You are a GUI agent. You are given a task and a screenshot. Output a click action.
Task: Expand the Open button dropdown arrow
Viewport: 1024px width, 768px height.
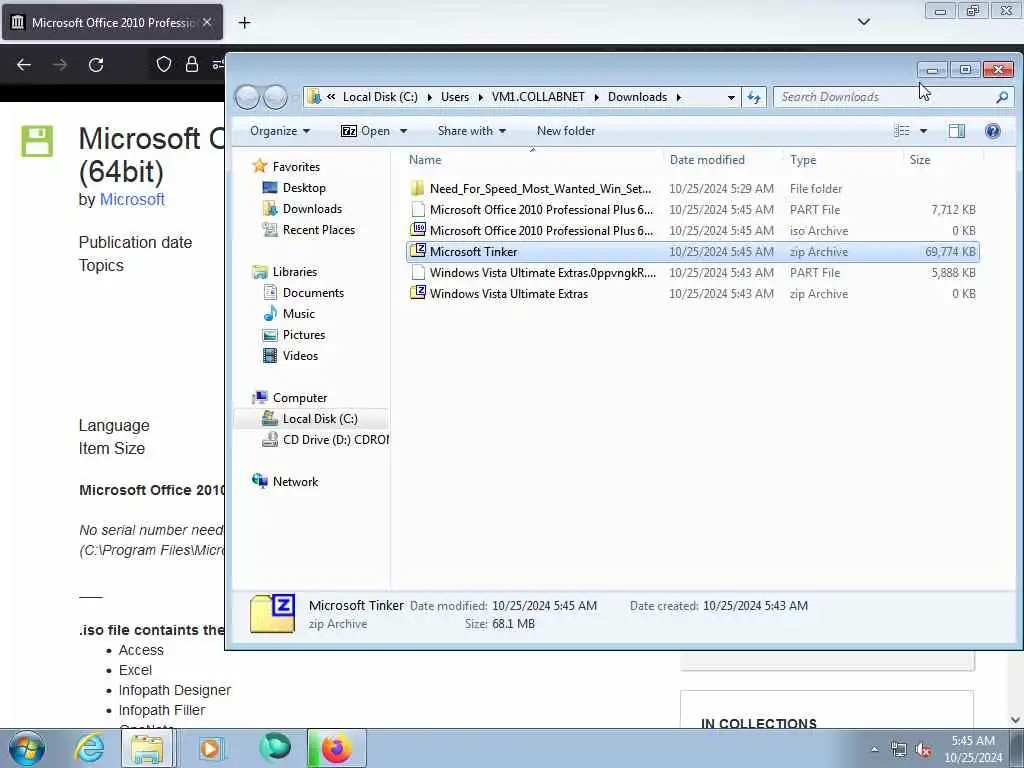click(403, 131)
